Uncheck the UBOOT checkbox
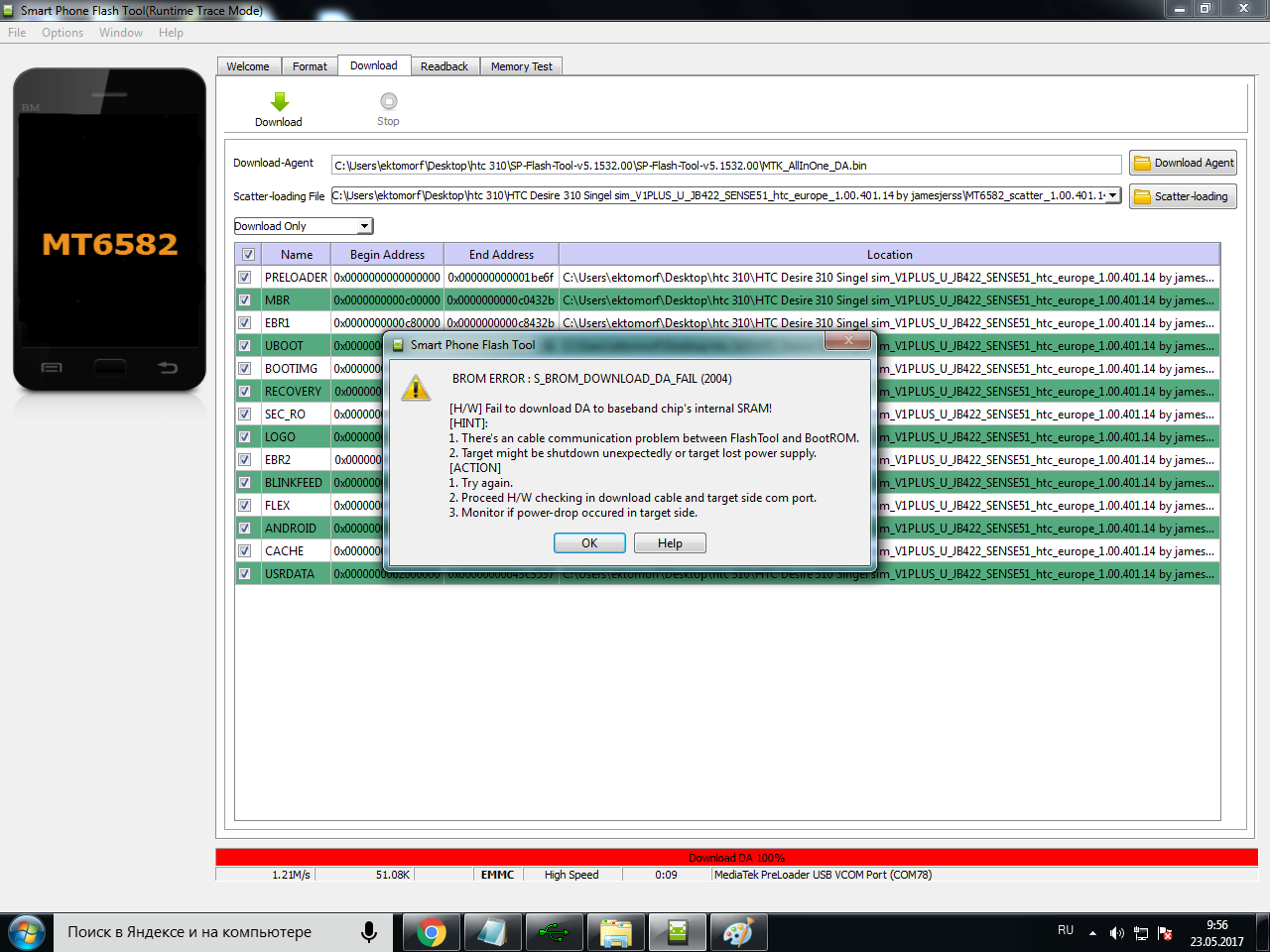This screenshot has height=952, width=1270. [244, 346]
